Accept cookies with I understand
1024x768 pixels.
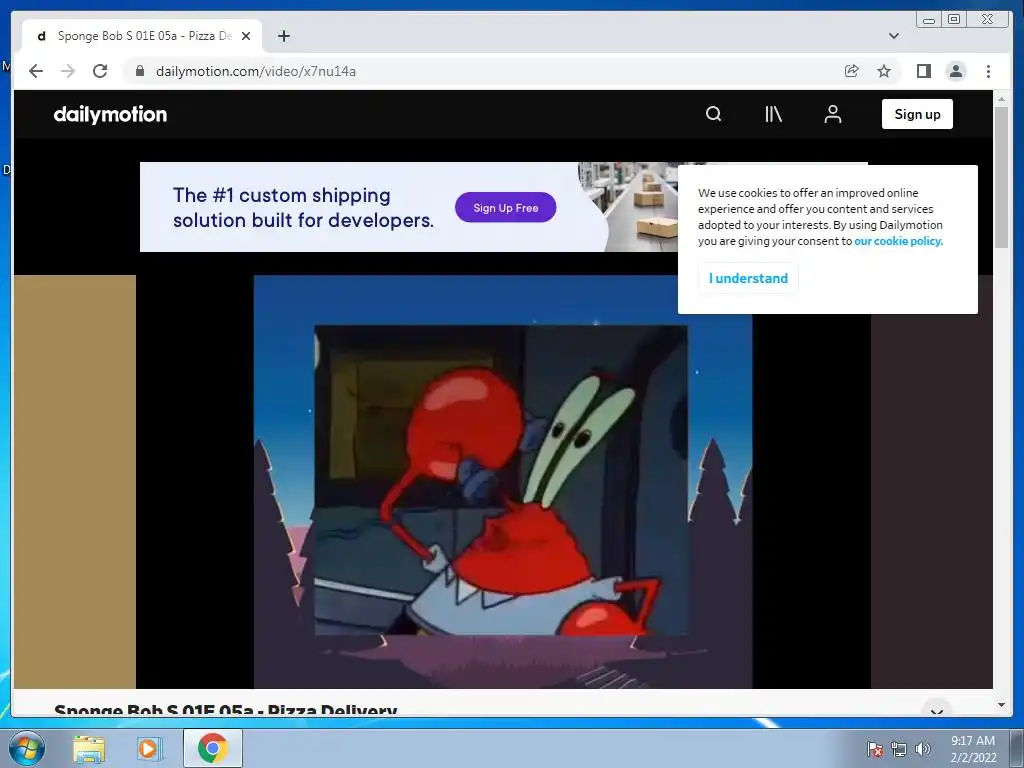coord(748,278)
